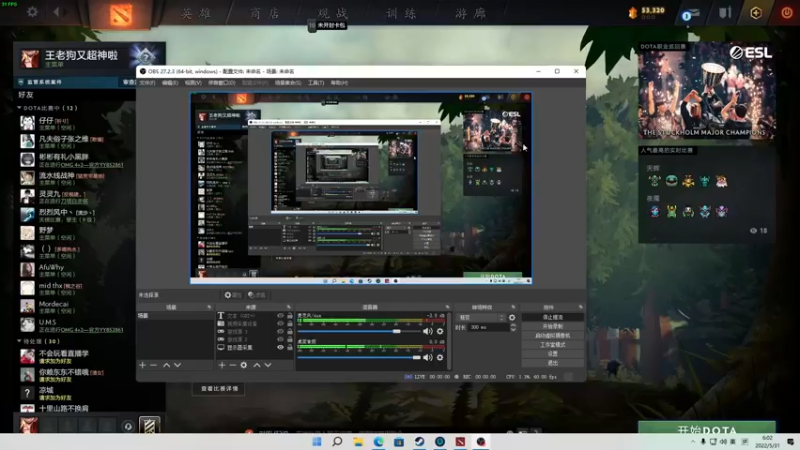This screenshot has height=450, width=800.
Task: Open the Dota armory shield icon
Action: pyautogui.click(x=725, y=13)
